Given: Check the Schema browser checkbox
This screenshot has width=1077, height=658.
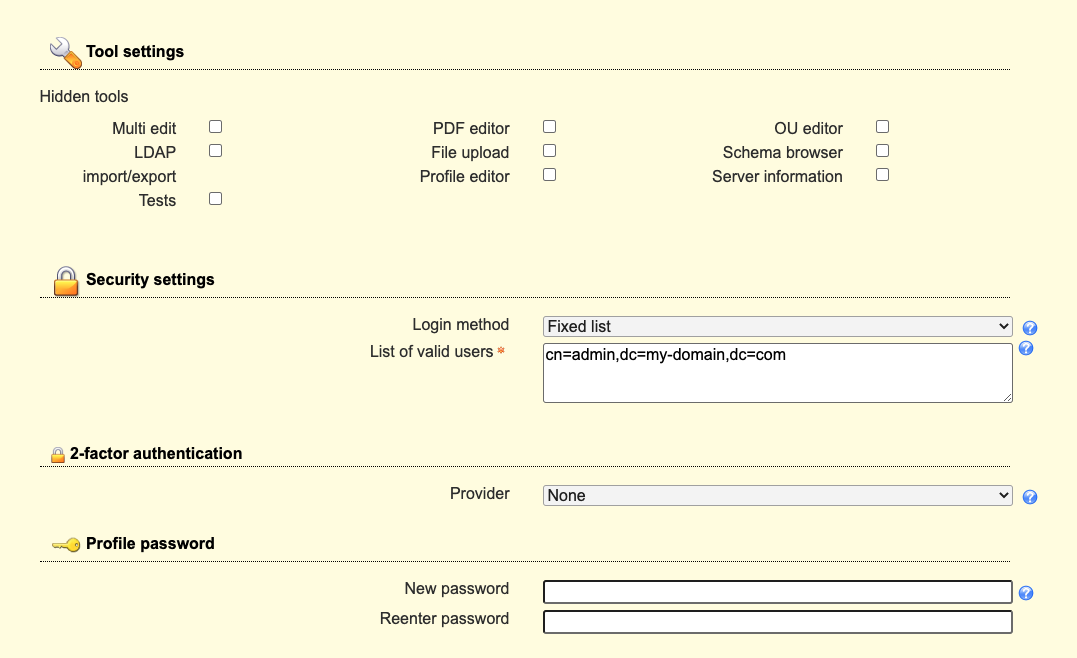Looking at the screenshot, I should 882,149.
